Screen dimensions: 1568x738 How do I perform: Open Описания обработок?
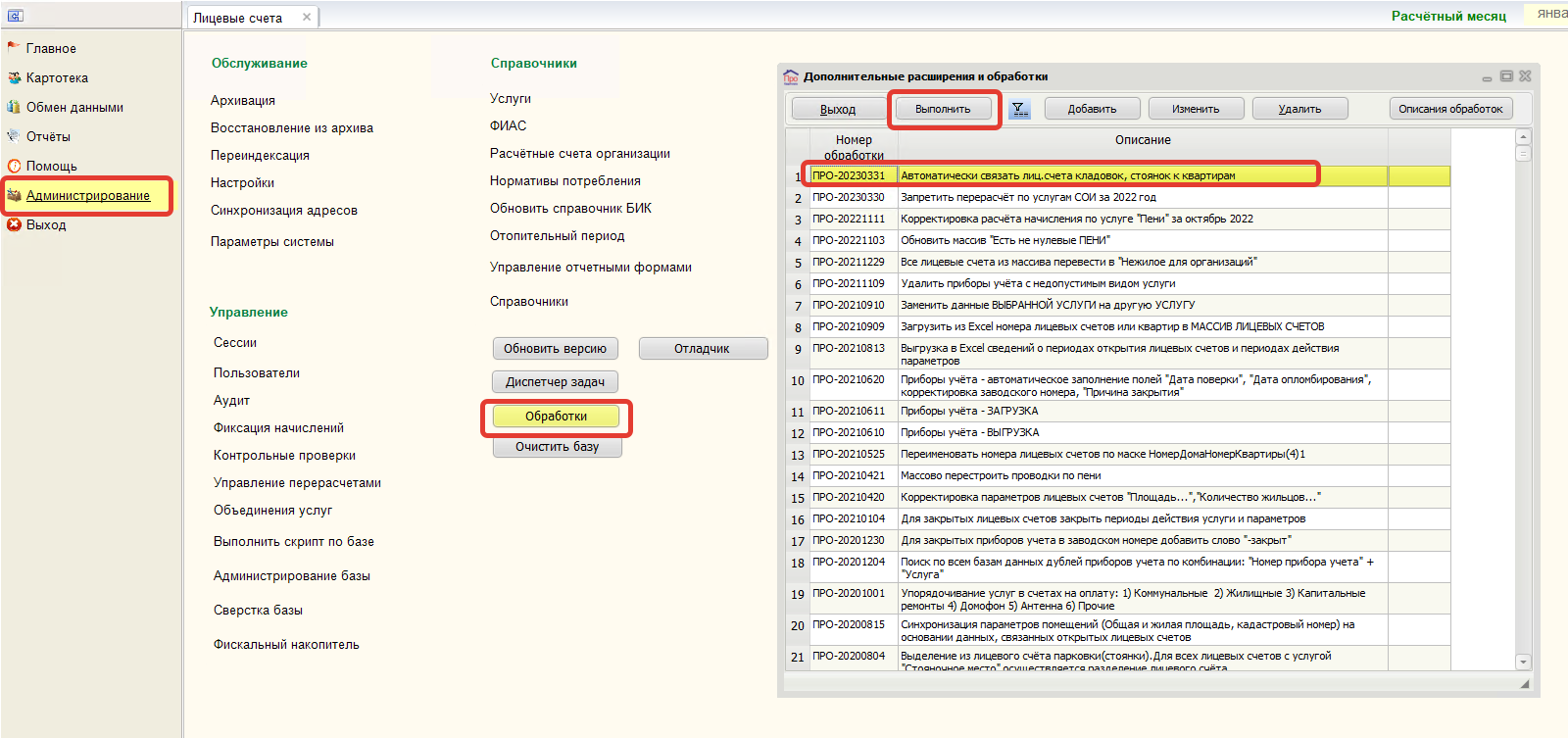1450,109
